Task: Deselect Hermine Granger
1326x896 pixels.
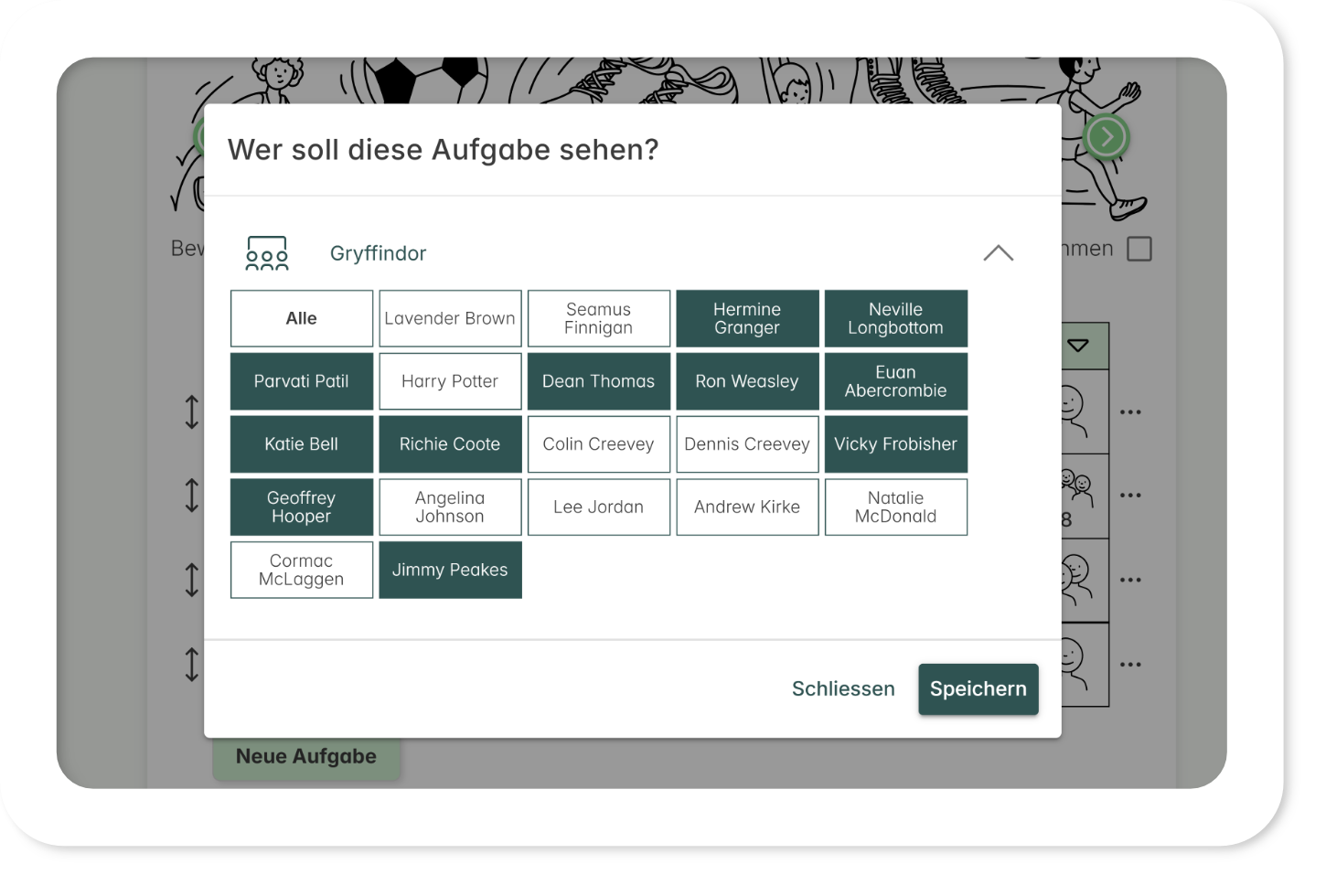Action: point(747,318)
